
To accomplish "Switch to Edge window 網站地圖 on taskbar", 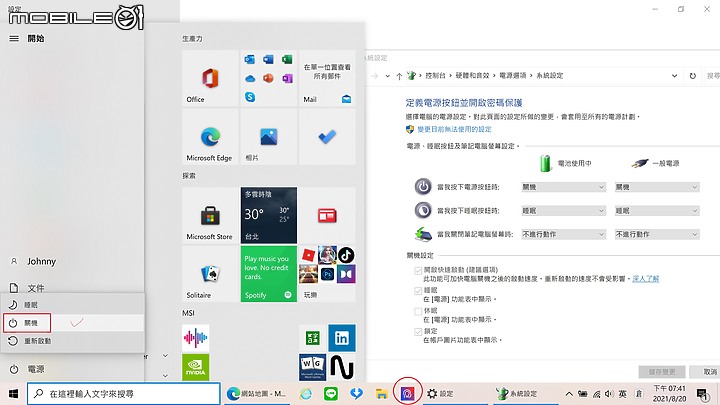I will point(257,394).
